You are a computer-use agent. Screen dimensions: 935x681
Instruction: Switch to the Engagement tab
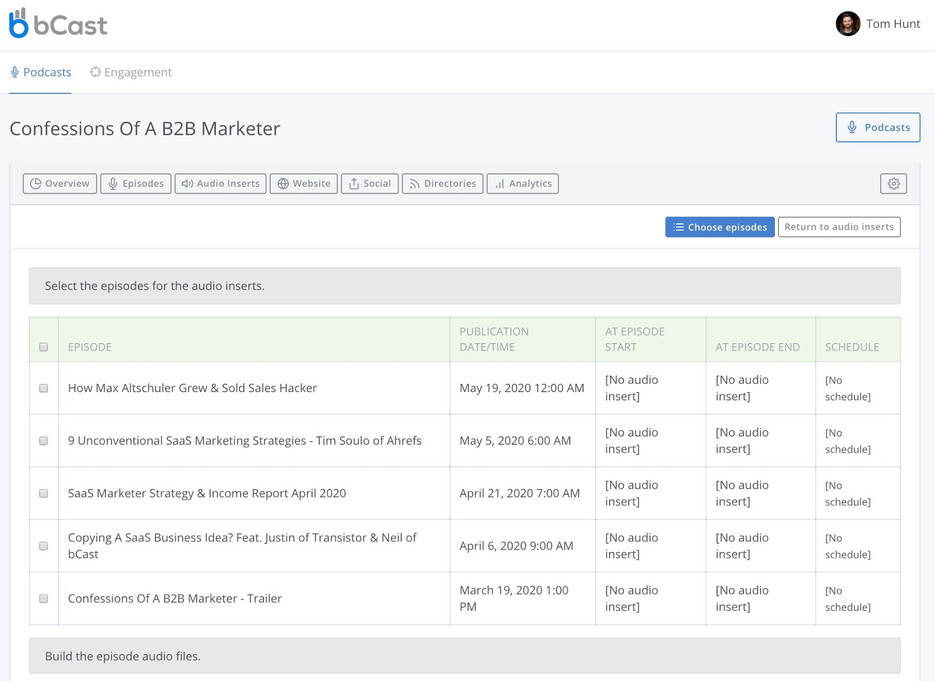130,72
